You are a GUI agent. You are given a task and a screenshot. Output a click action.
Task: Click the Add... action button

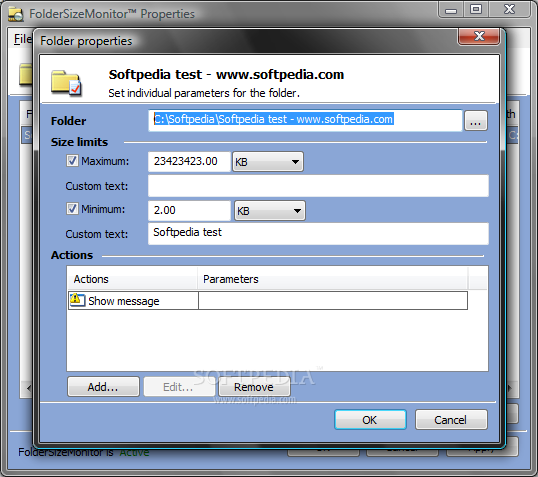(103, 387)
